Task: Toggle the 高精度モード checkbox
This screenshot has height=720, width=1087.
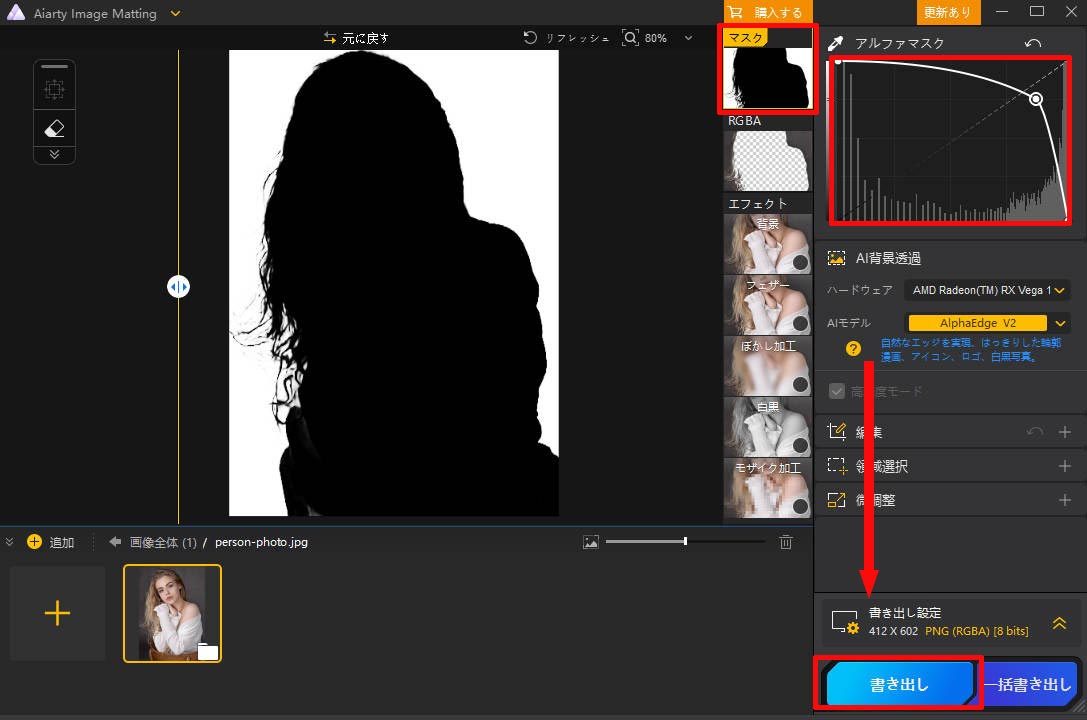Action: coord(836,391)
